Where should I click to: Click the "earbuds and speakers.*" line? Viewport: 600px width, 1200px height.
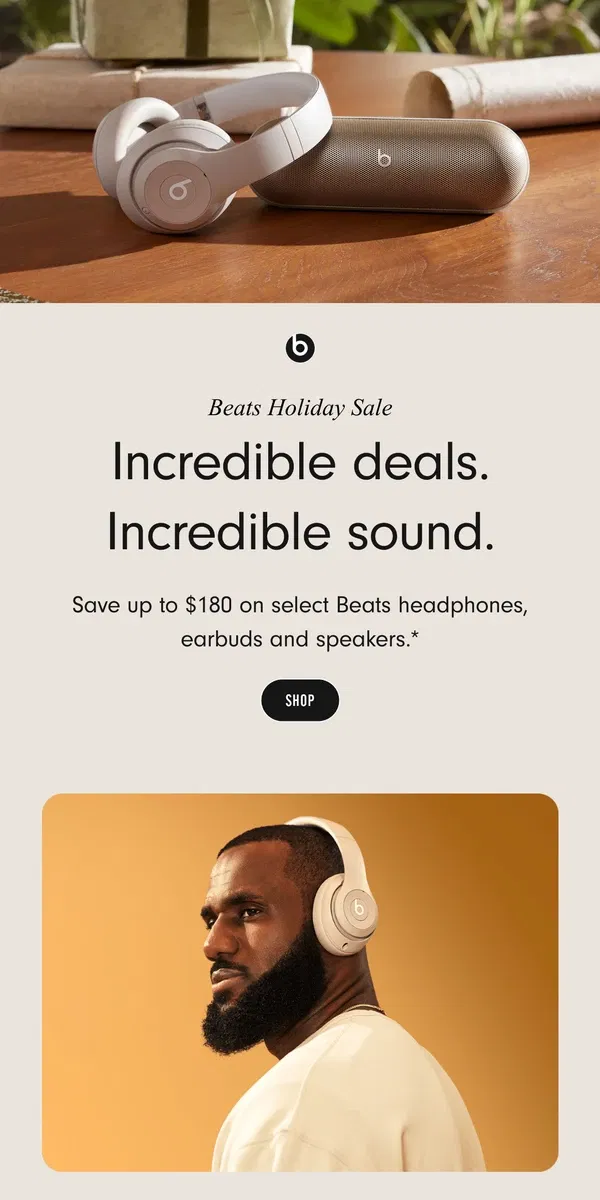[x=300, y=638]
